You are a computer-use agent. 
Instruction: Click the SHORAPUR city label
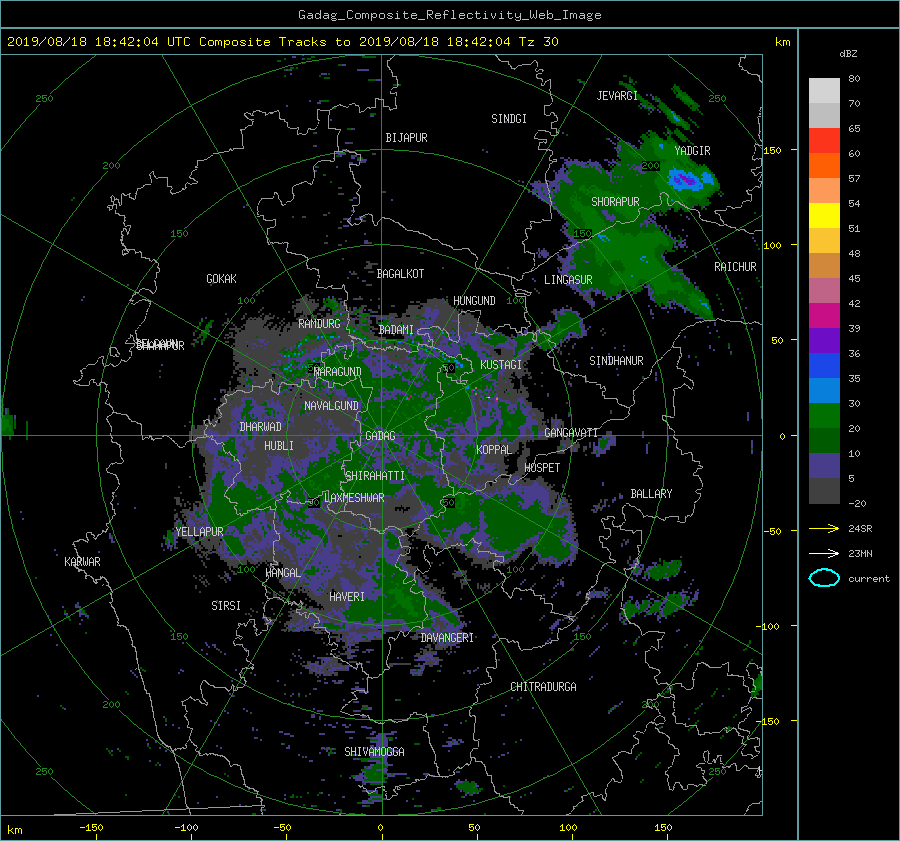(615, 202)
